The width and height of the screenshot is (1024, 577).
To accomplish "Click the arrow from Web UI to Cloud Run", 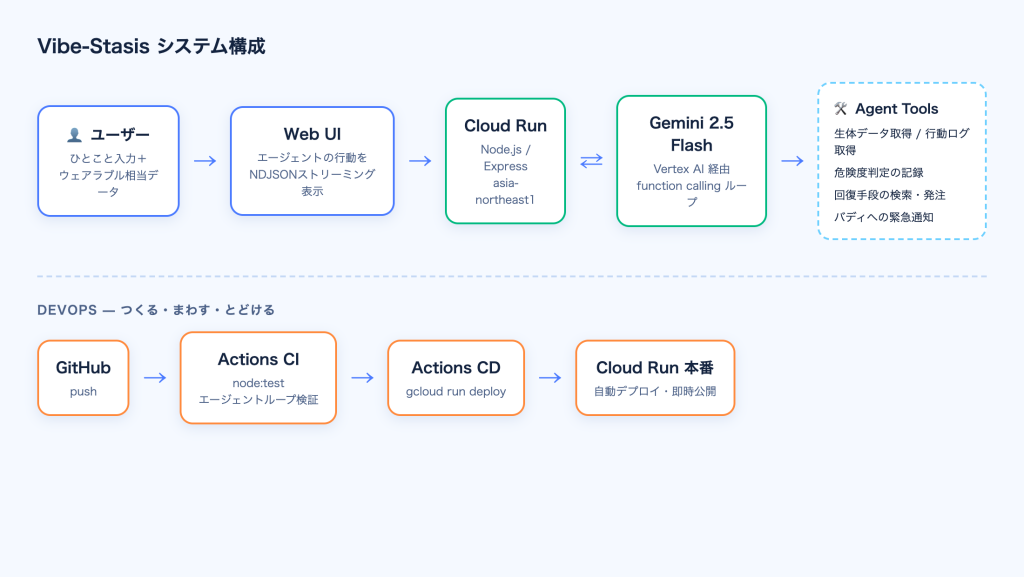I will pos(420,161).
